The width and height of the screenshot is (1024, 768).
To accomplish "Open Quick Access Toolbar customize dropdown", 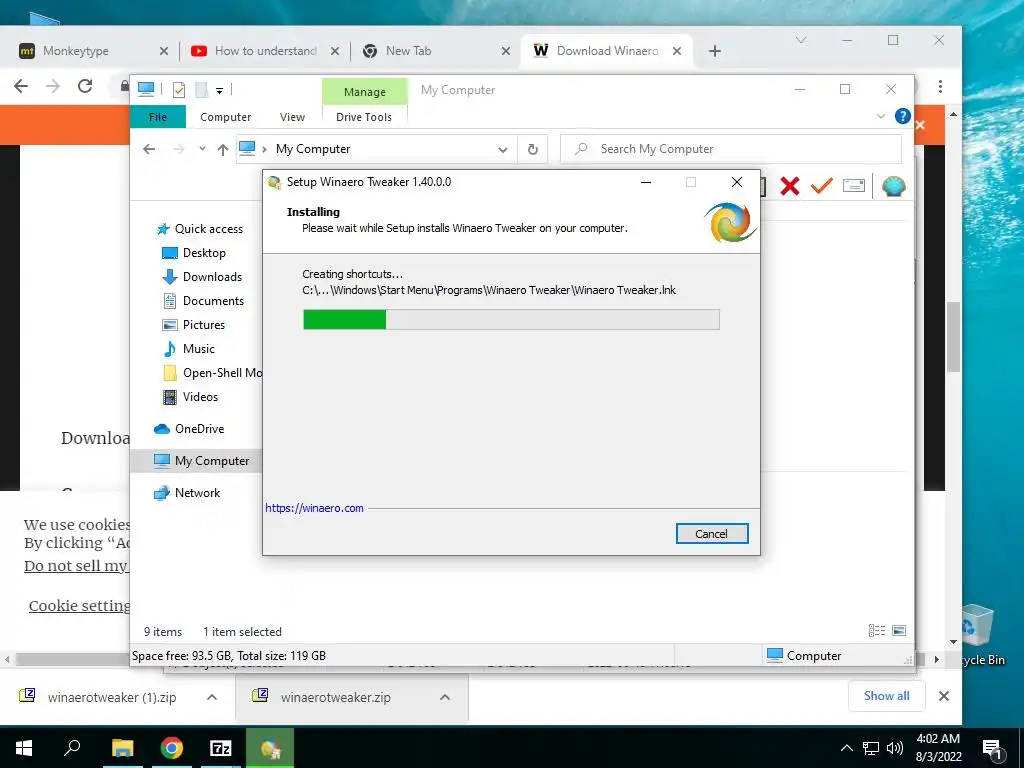I will point(219,91).
